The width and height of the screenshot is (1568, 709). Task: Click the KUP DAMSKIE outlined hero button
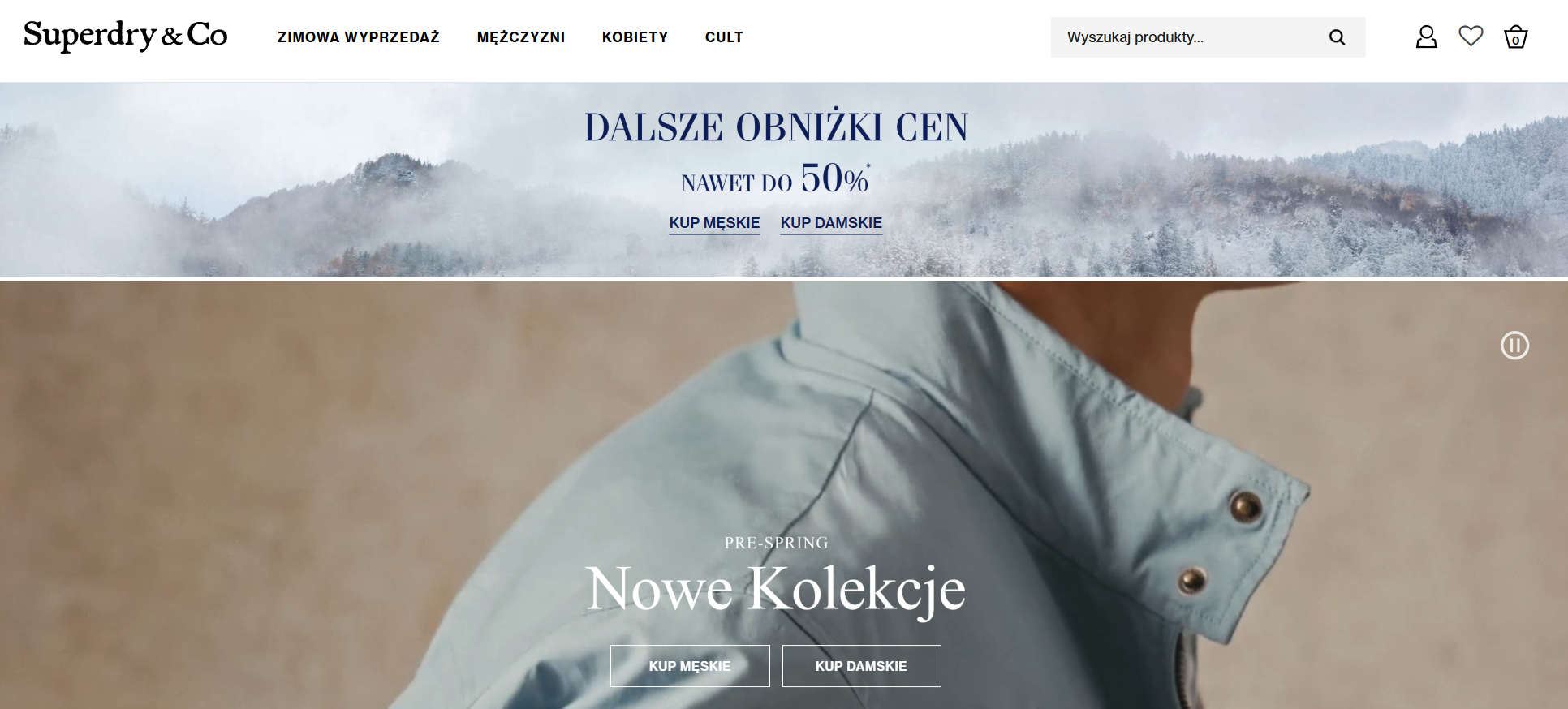[x=861, y=666]
